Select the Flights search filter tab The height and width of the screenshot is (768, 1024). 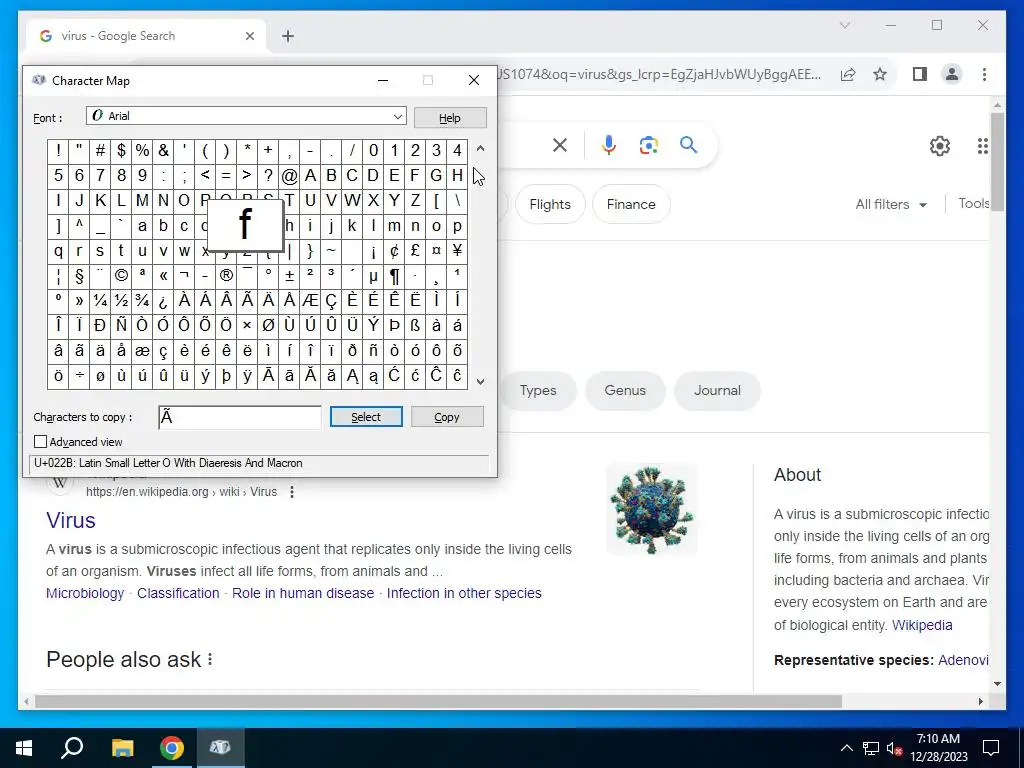550,204
